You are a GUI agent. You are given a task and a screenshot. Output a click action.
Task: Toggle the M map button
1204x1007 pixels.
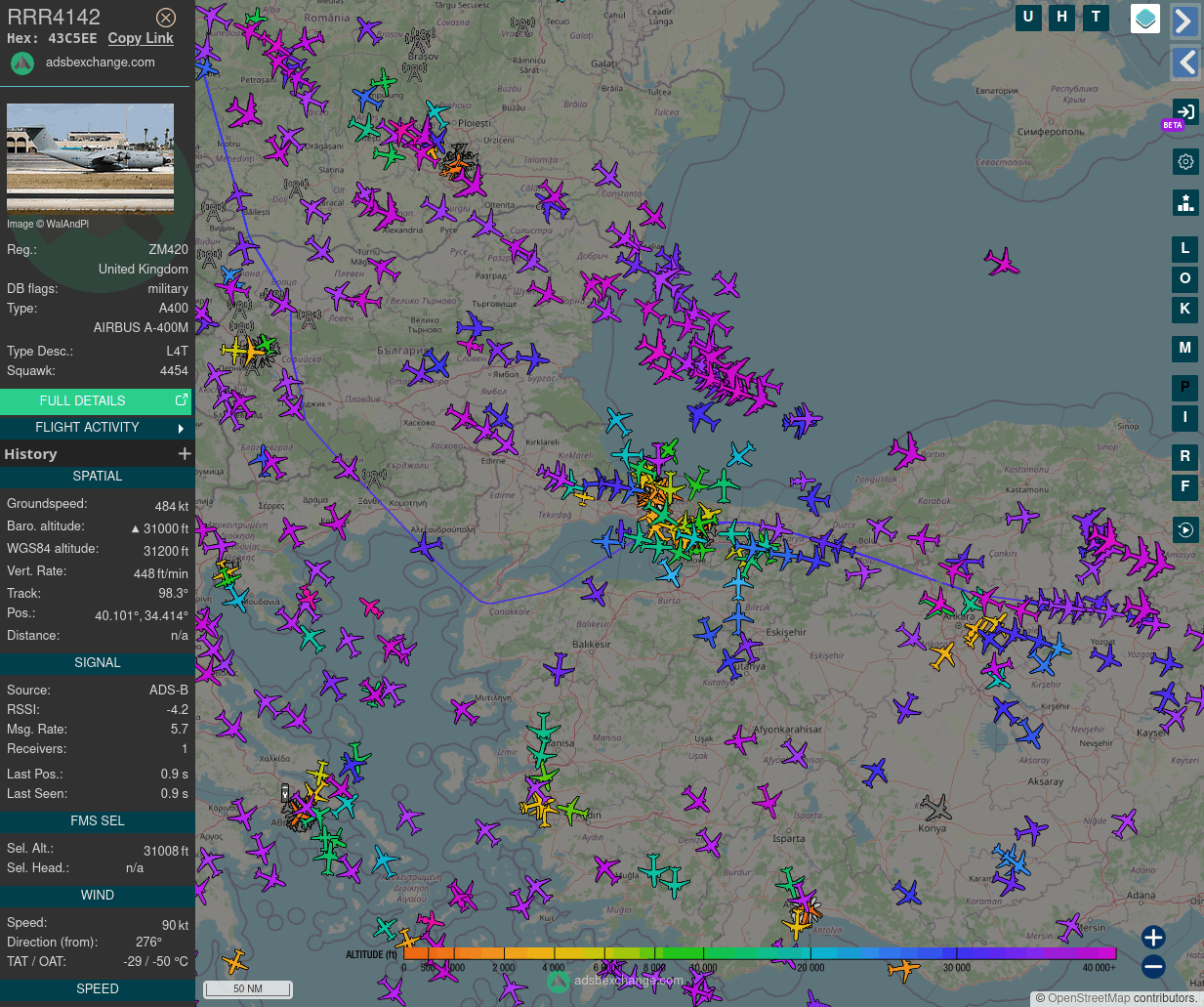tap(1185, 349)
